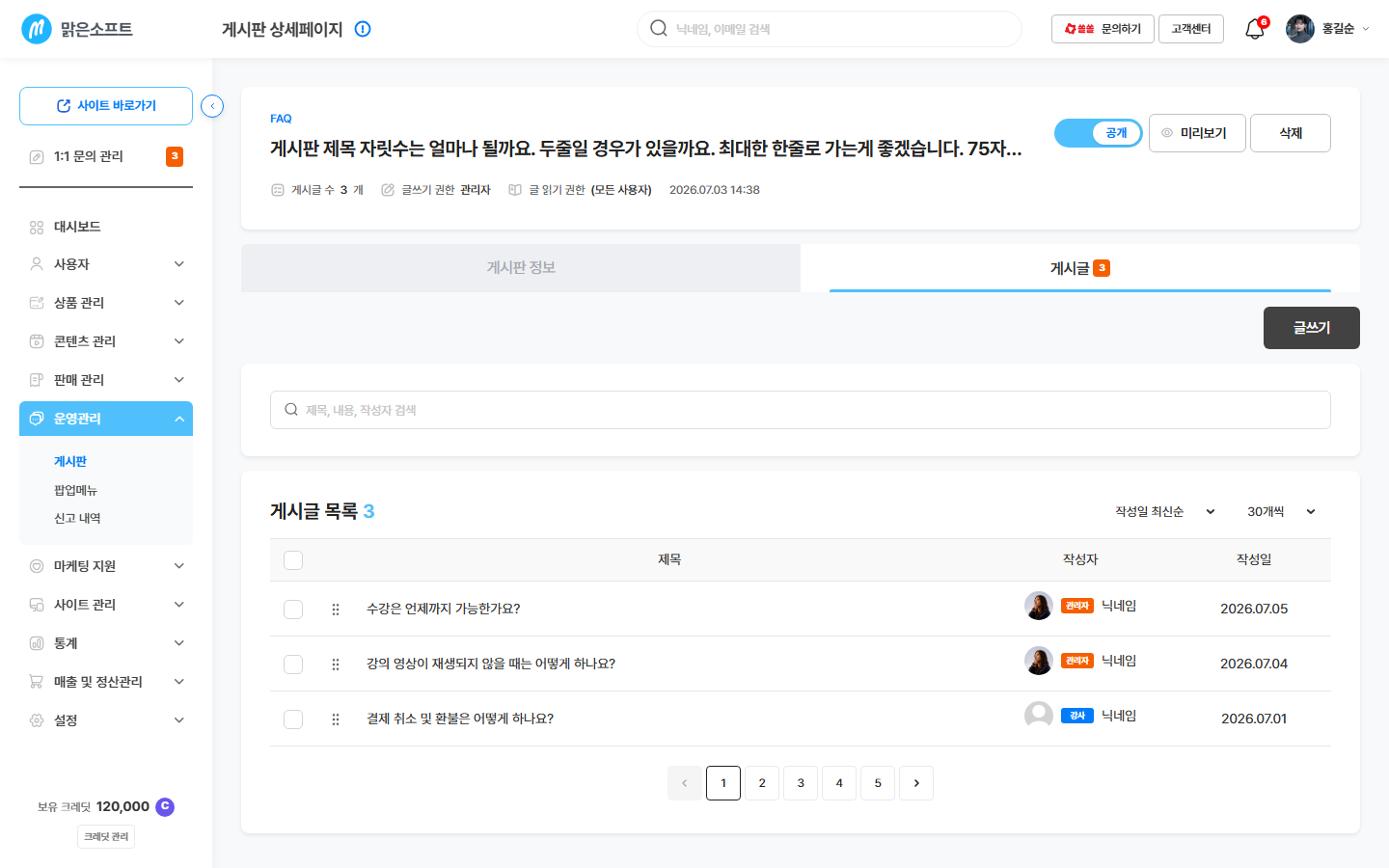Select 게시판 in the sidebar submenu
The height and width of the screenshot is (868, 1389).
click(x=70, y=462)
